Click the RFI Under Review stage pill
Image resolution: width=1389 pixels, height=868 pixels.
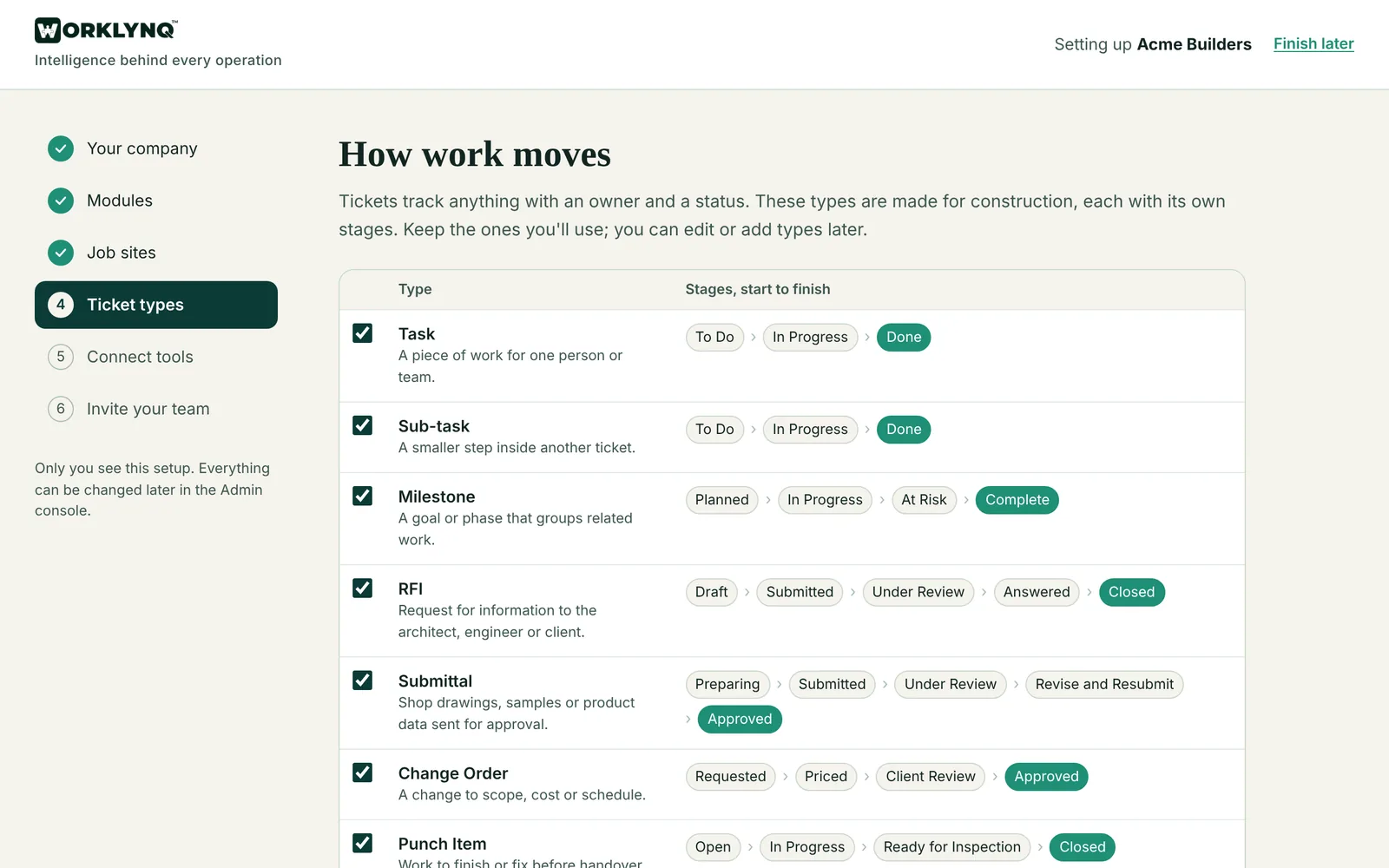click(x=918, y=592)
